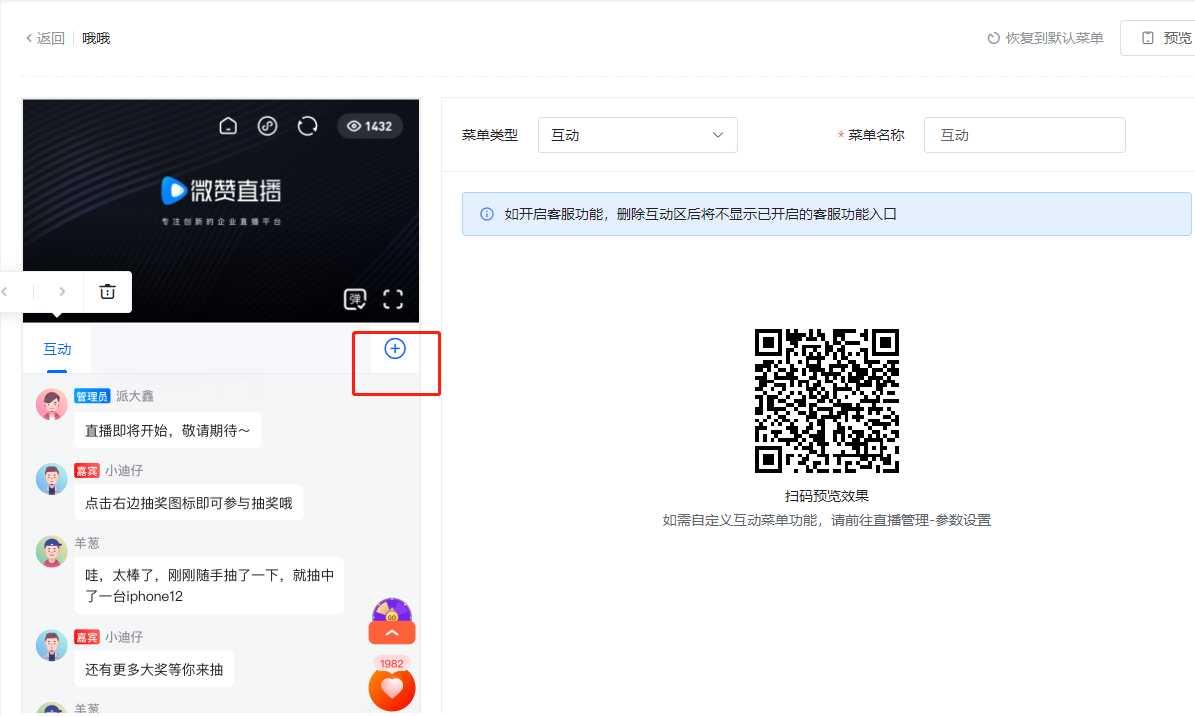Viewport: 1195px width, 716px height.
Task: Add a new menu with plus icon
Action: pos(395,348)
